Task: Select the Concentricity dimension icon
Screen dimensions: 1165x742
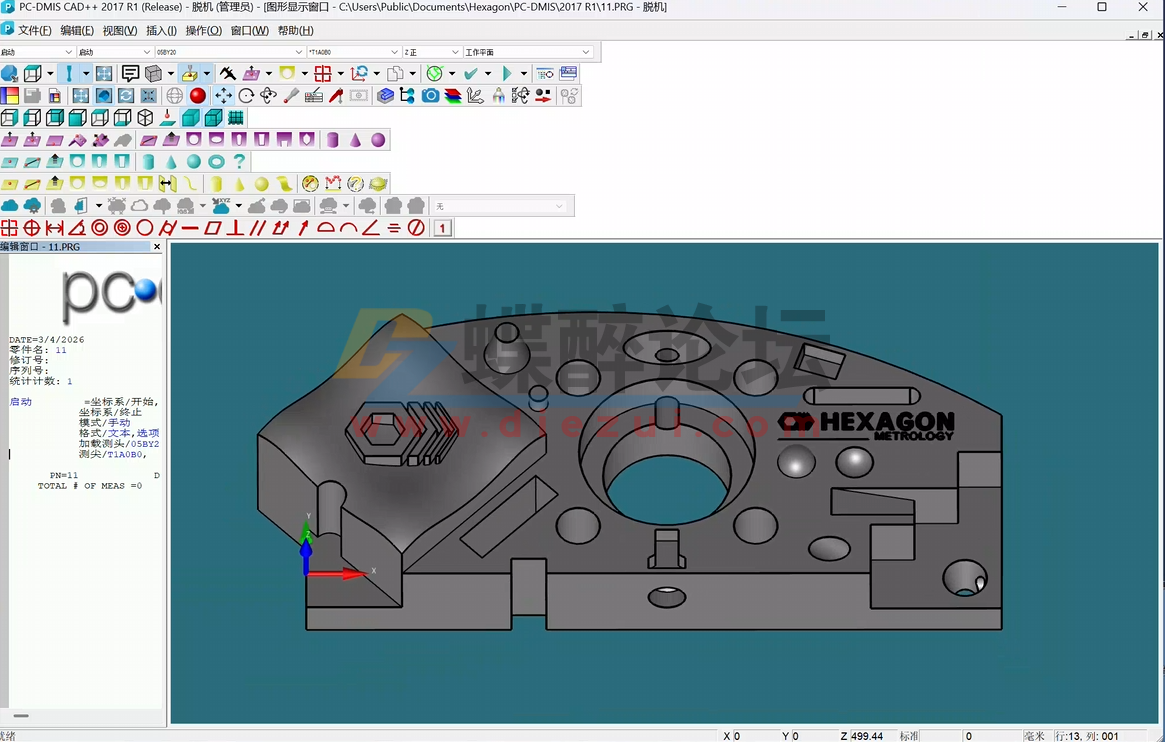Action: [101, 228]
